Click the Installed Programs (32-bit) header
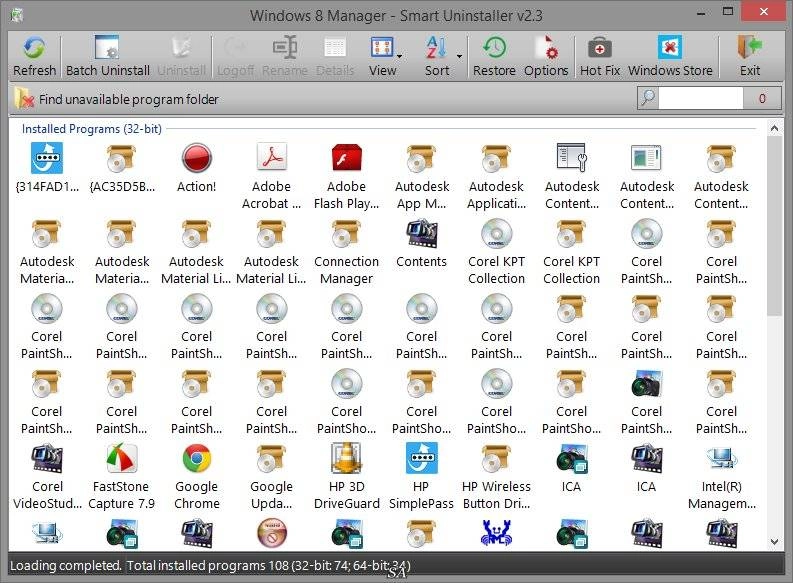Viewport: 793px width, 583px height. (92, 129)
